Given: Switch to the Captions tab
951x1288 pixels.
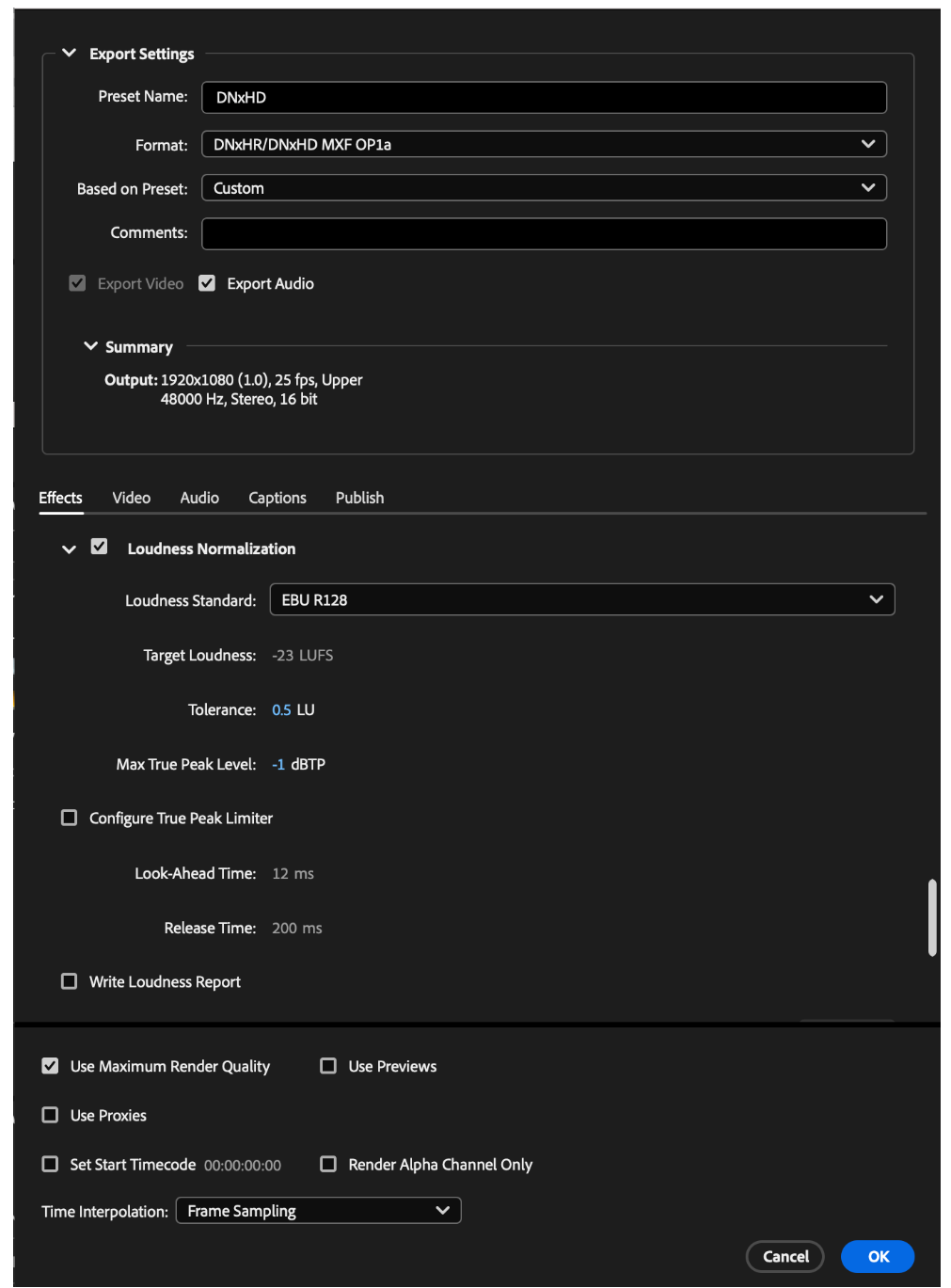Looking at the screenshot, I should (x=277, y=498).
